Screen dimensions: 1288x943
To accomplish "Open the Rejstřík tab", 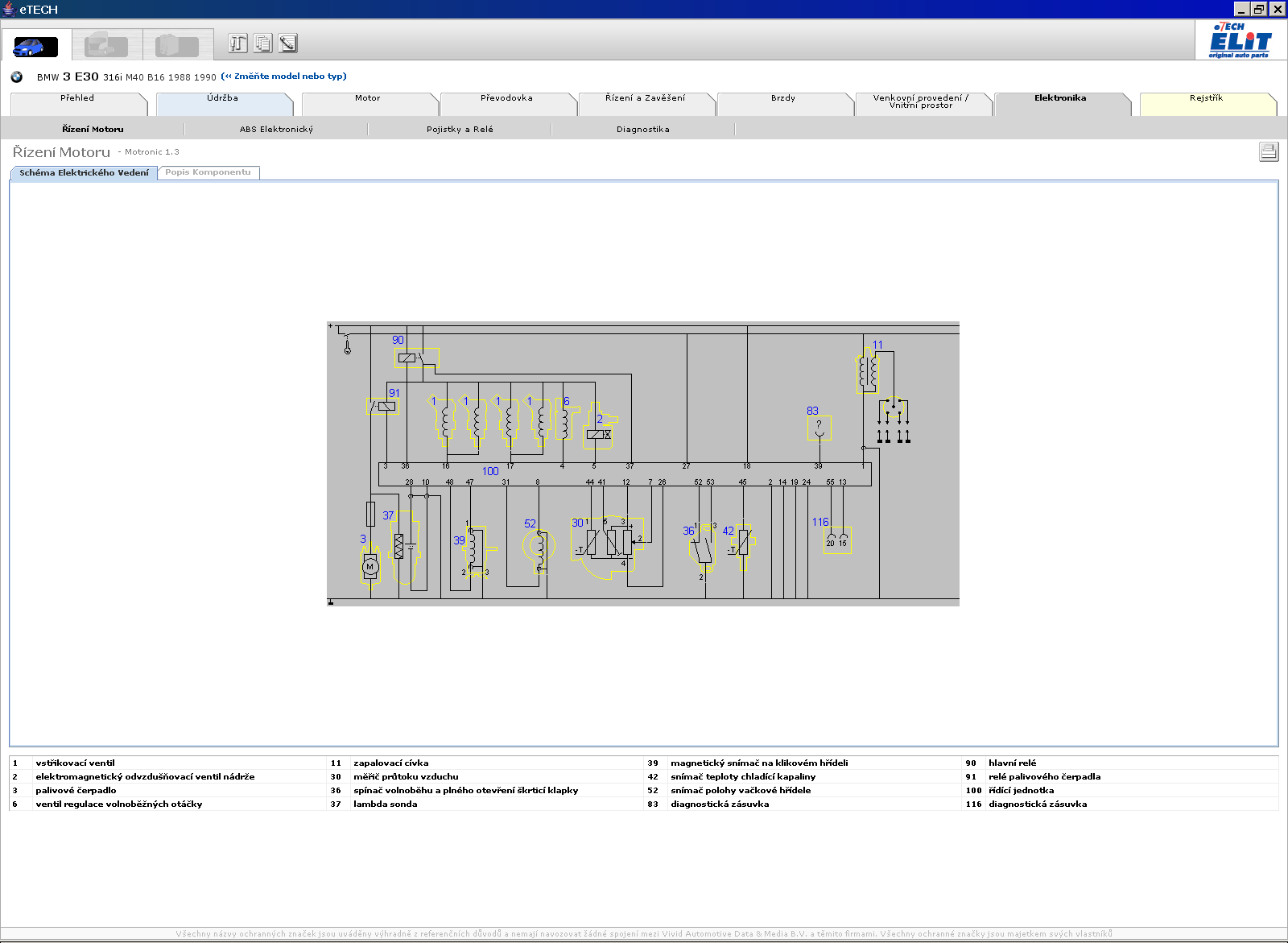I will [x=1207, y=104].
